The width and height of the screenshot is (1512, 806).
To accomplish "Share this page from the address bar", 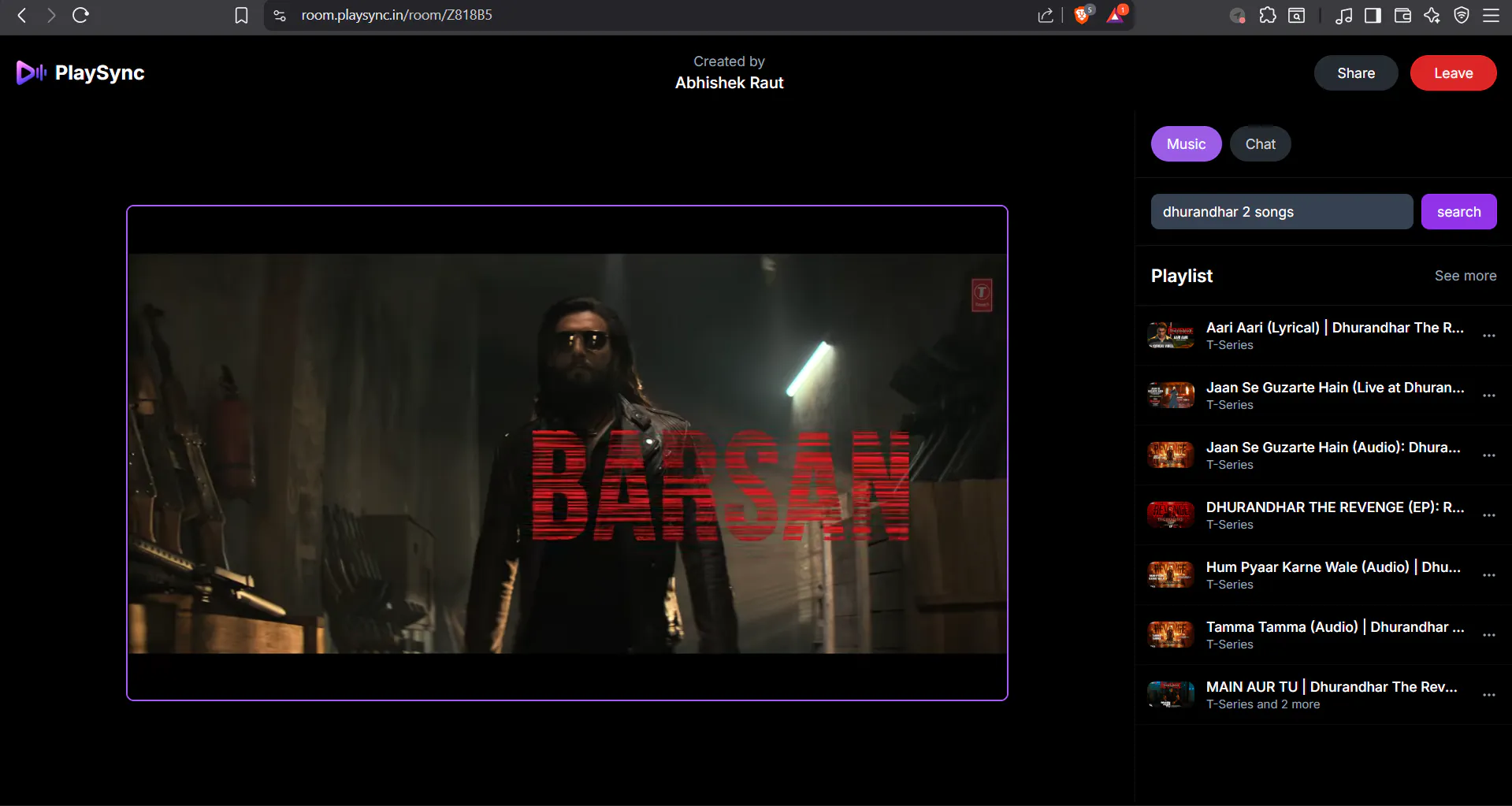I will point(1046,15).
